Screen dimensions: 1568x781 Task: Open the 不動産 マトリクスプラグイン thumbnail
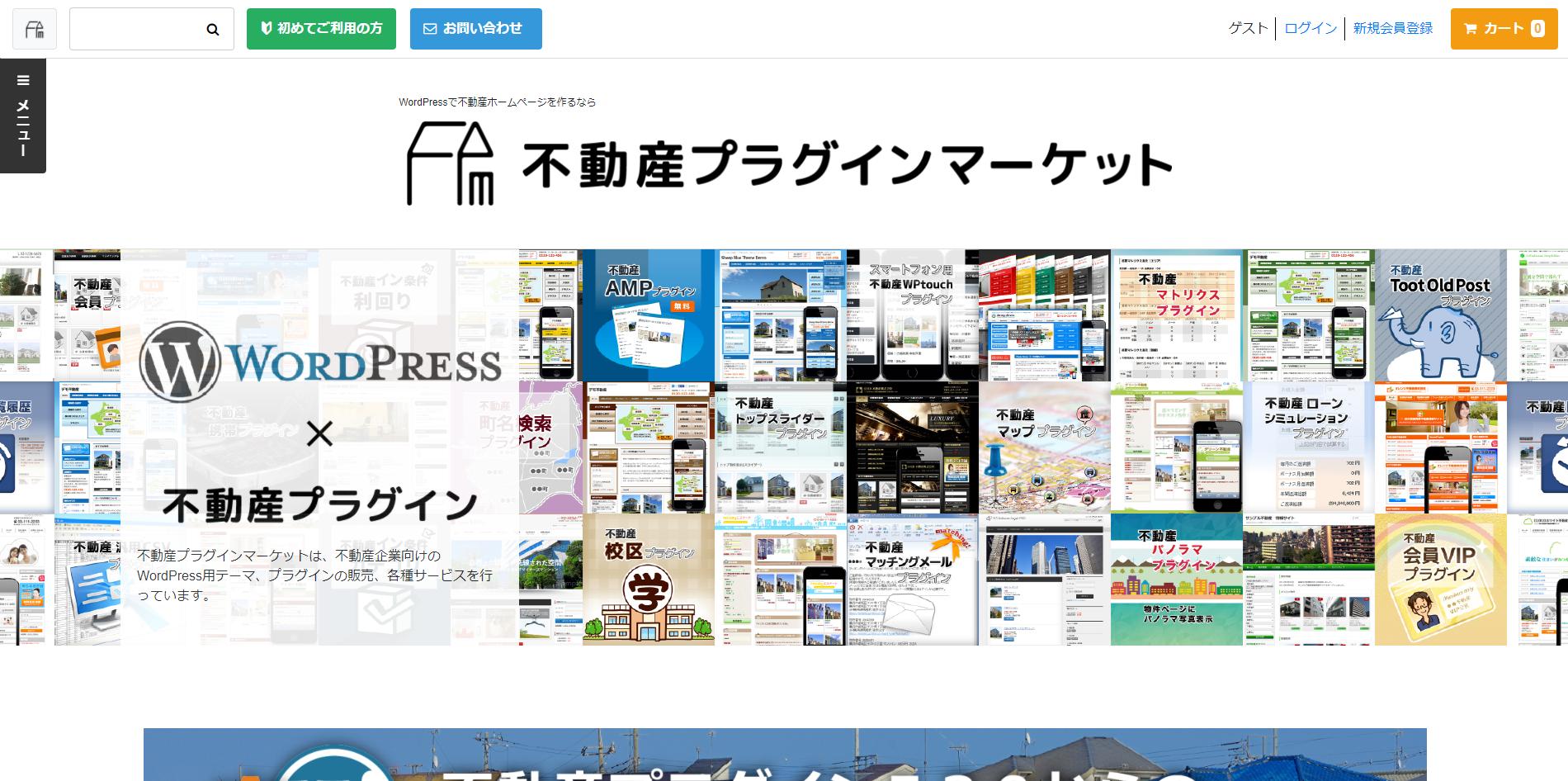[1177, 315]
